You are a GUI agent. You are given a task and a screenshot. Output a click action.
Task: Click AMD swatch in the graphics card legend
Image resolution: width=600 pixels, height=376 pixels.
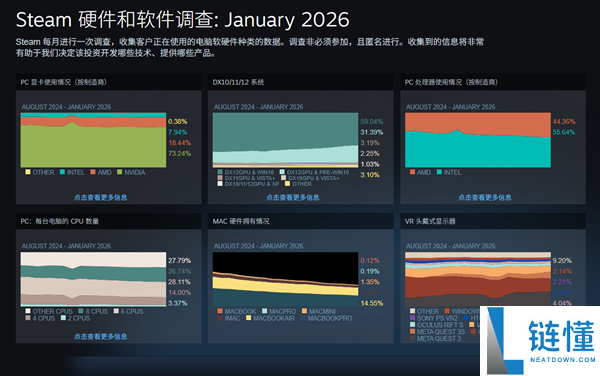point(93,172)
